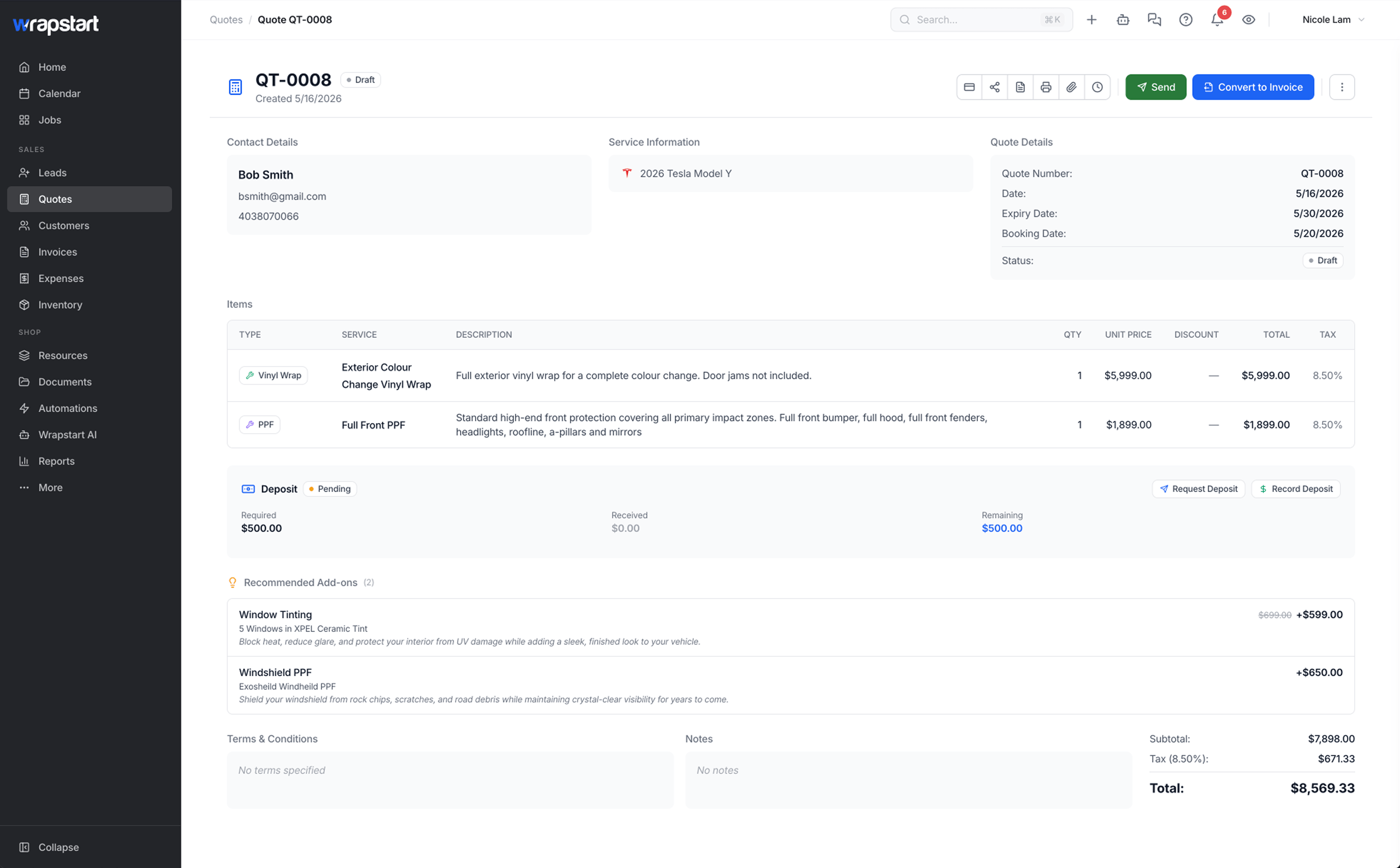The height and width of the screenshot is (868, 1400).
Task: Open Reports in sidebar
Action: [89, 461]
